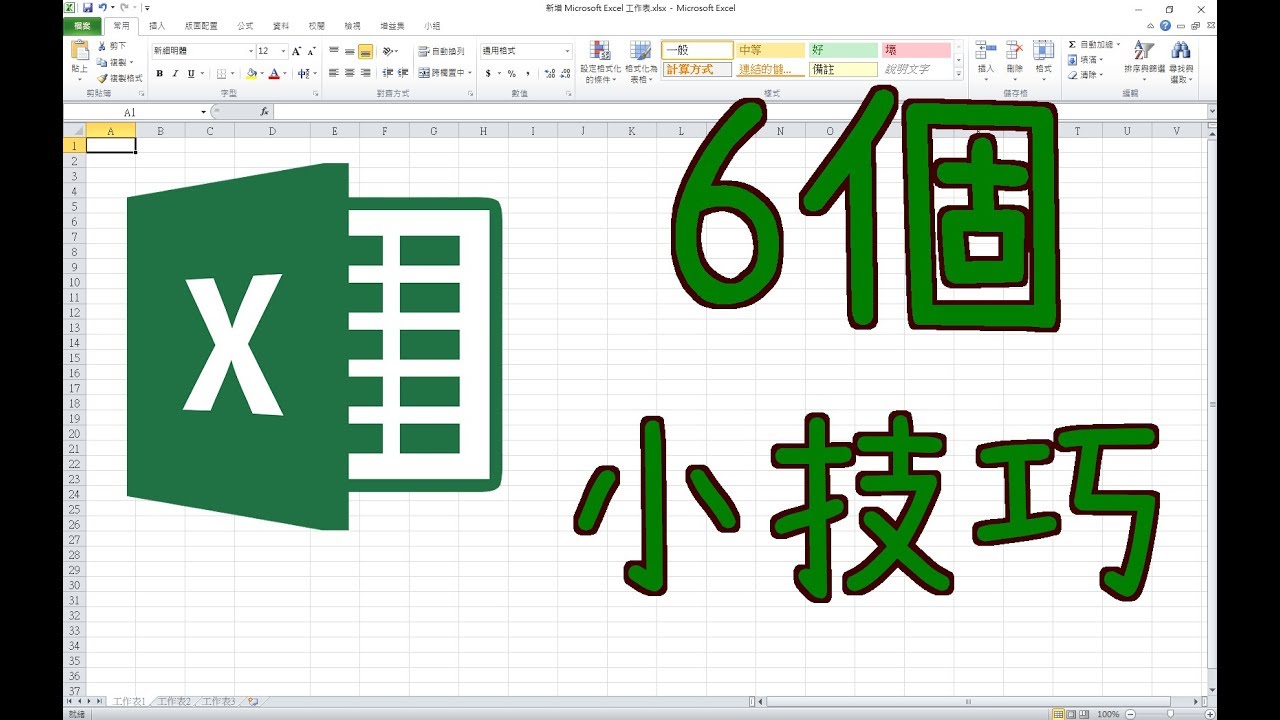The width and height of the screenshot is (1280, 720).
Task: Click decrease indent icon
Action: coord(387,73)
